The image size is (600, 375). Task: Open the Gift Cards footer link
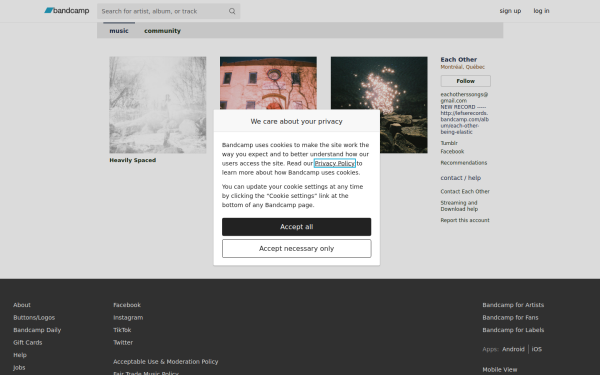[28, 342]
